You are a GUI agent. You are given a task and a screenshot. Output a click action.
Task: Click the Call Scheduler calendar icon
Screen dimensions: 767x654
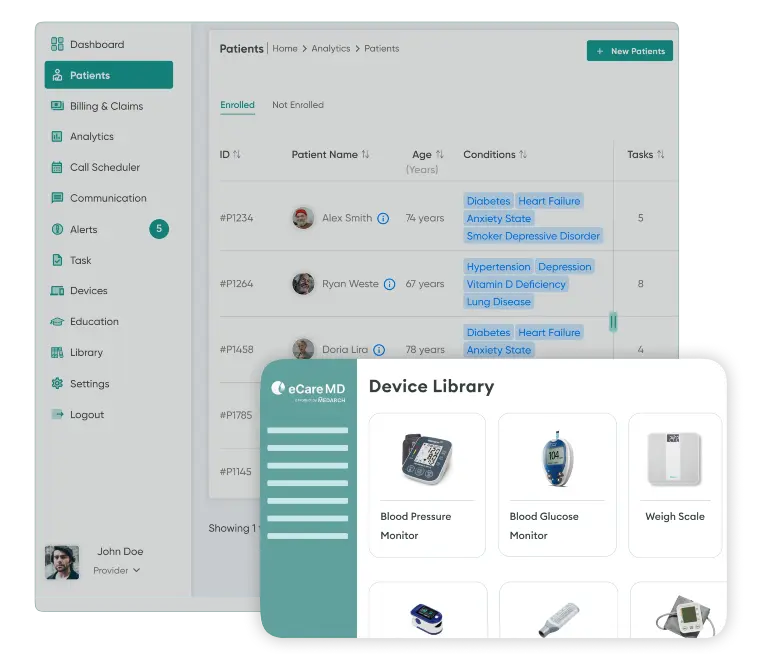(57, 167)
